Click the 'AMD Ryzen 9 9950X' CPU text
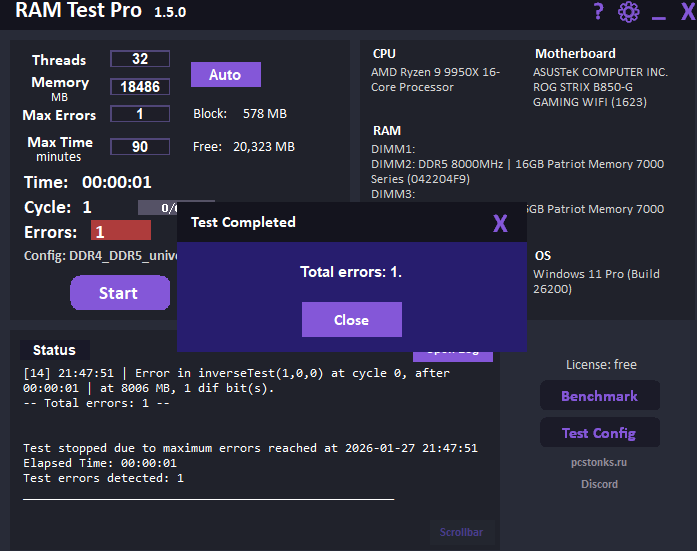The height and width of the screenshot is (551, 697). [436, 80]
